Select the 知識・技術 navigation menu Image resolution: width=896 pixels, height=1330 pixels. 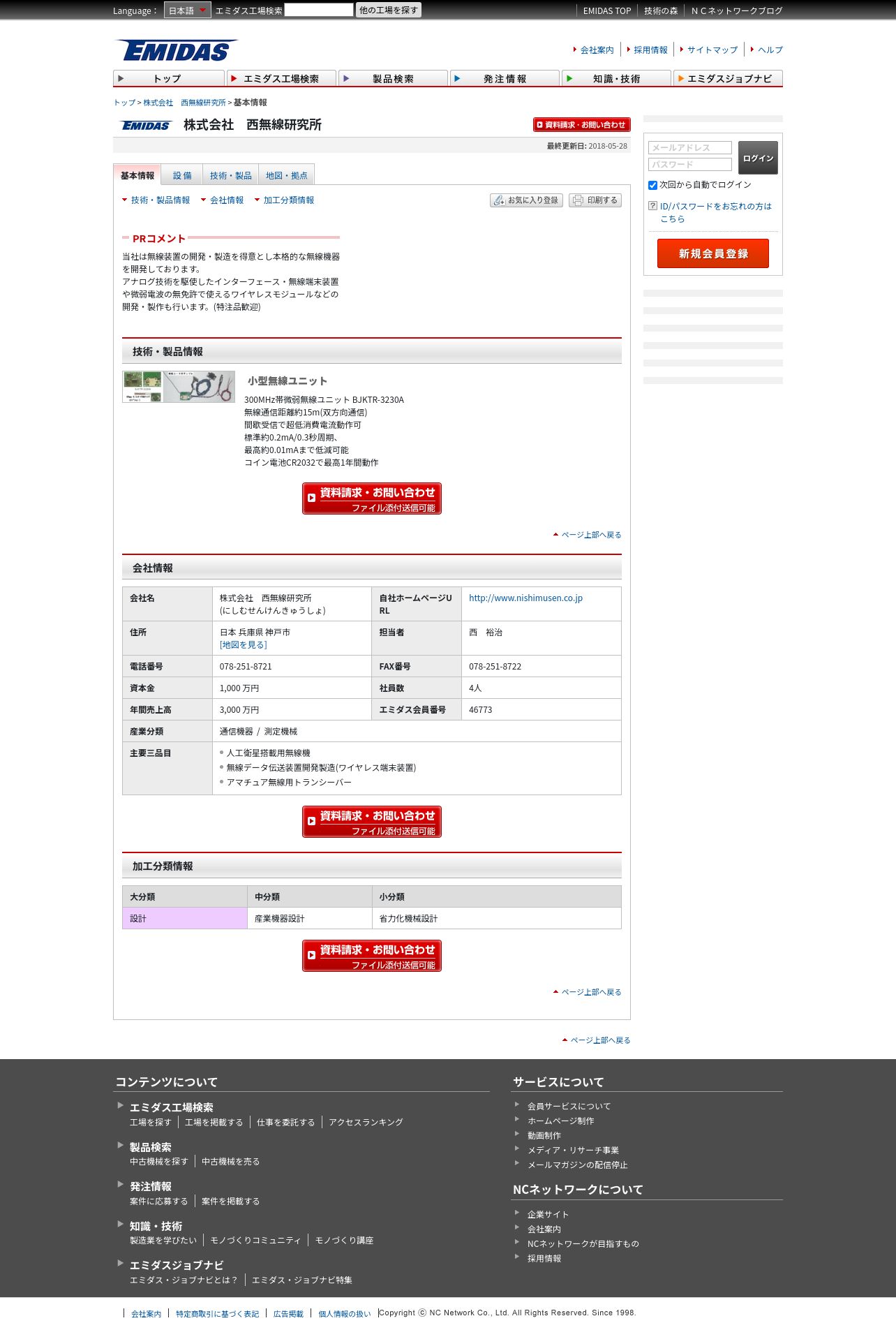616,78
